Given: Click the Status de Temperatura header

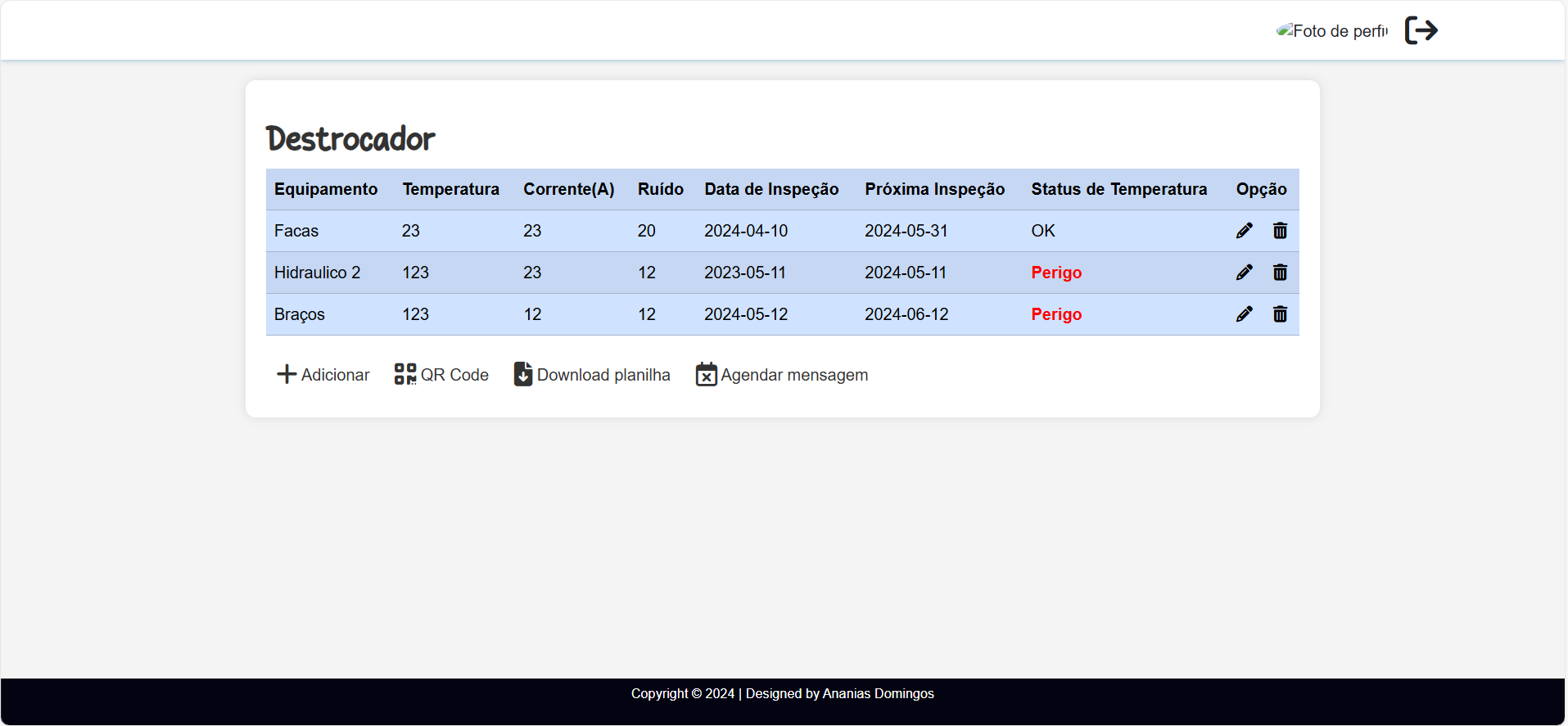Looking at the screenshot, I should (1118, 189).
